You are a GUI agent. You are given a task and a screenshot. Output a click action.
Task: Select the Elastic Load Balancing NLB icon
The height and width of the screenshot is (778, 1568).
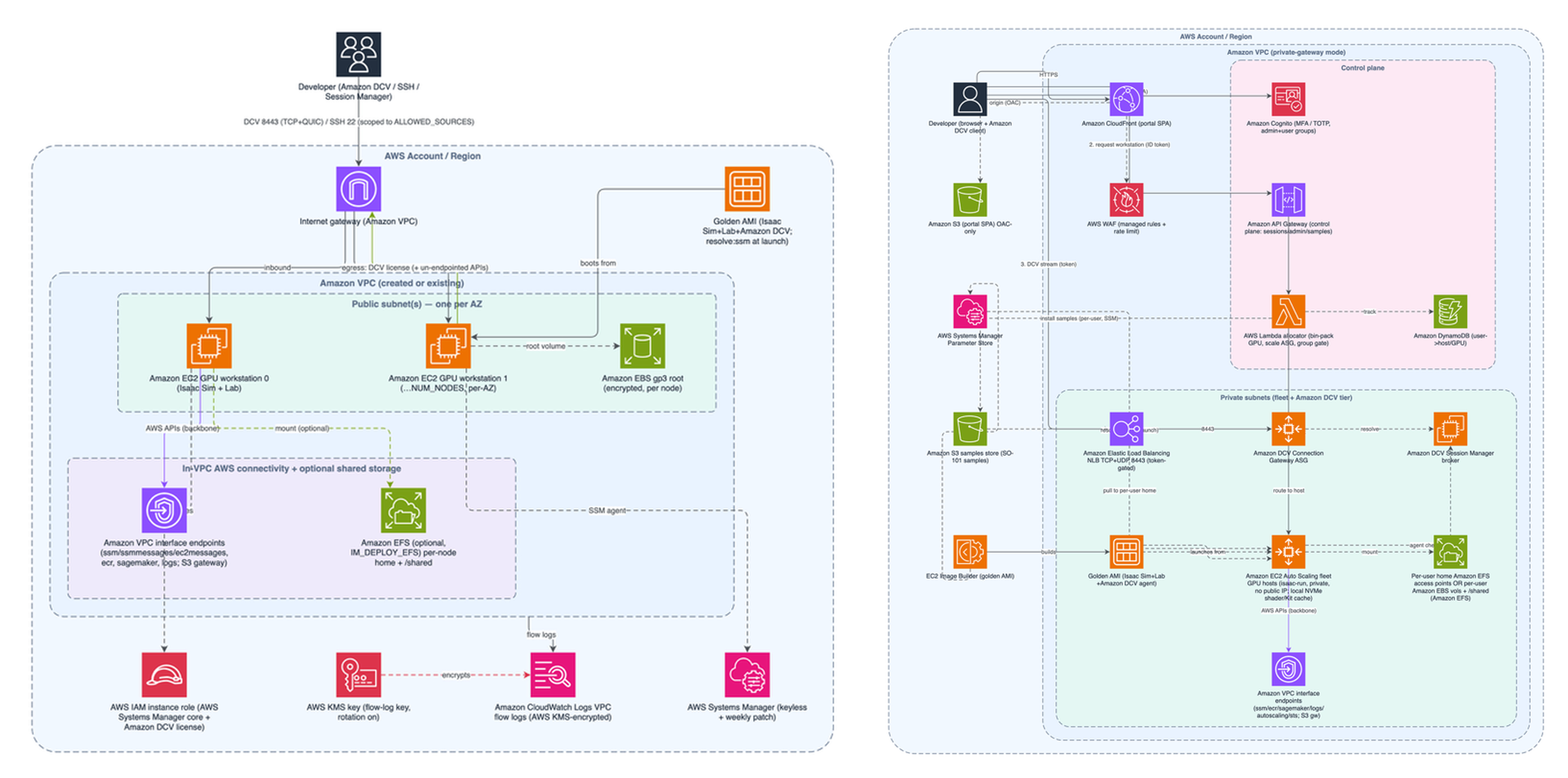[x=1126, y=429]
